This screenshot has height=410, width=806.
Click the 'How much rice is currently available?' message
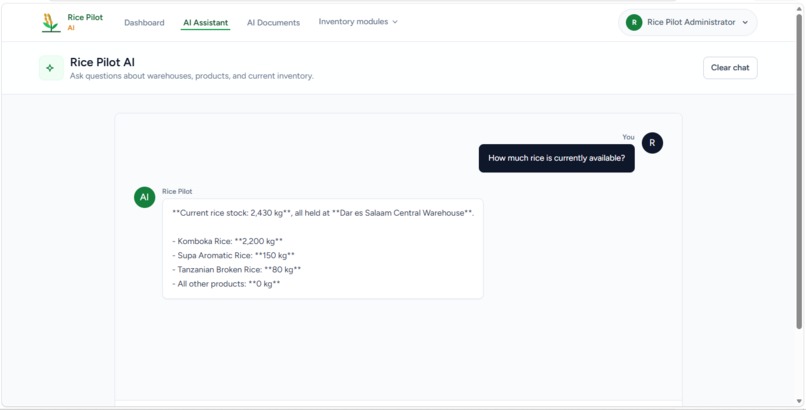coord(557,158)
